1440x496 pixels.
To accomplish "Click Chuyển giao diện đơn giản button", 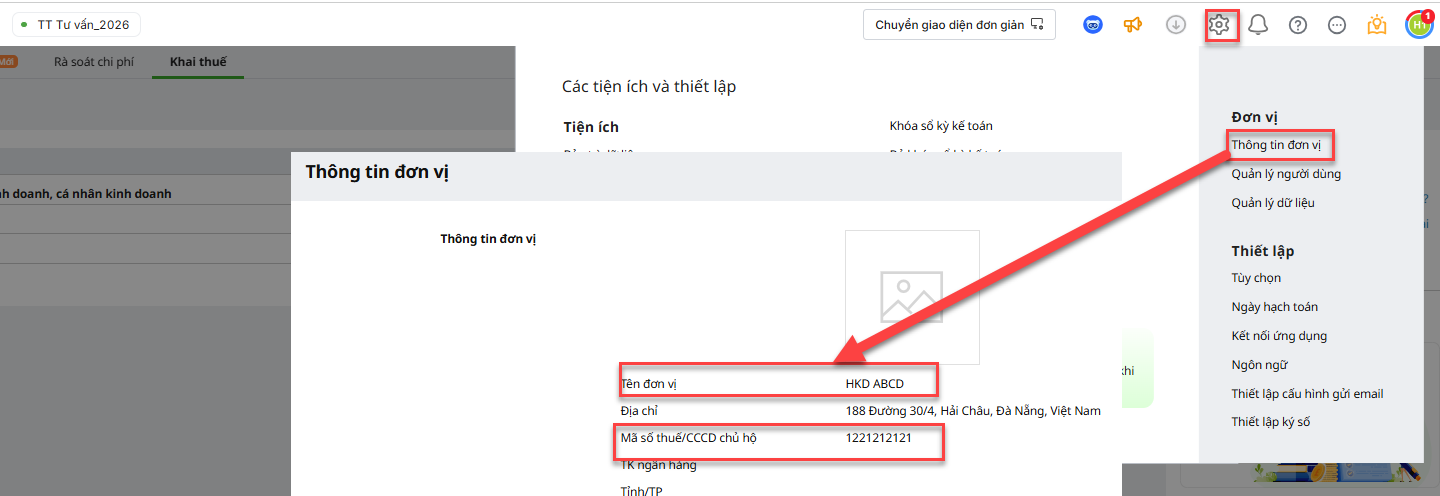I will click(958, 25).
